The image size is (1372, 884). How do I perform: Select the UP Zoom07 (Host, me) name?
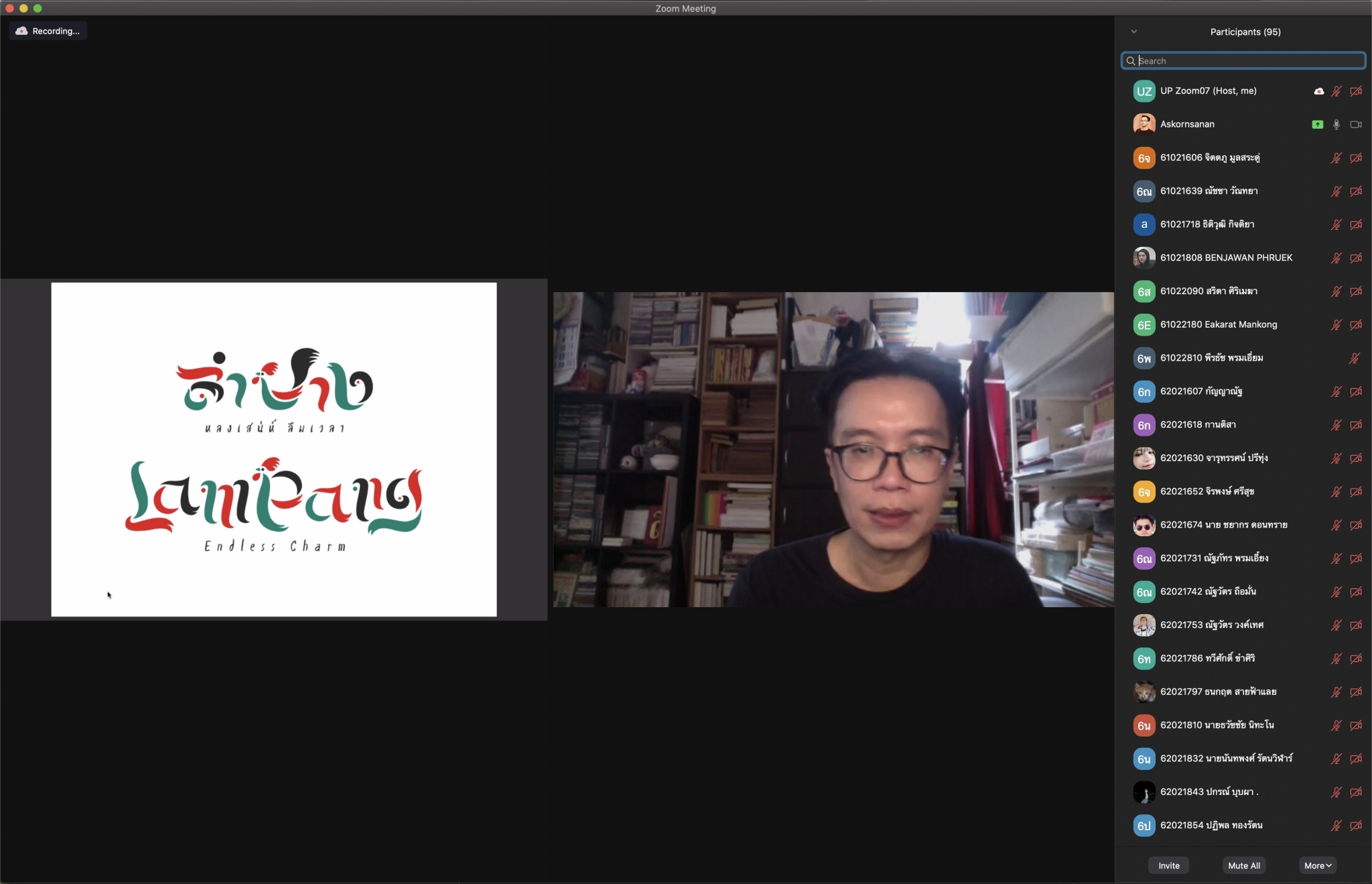(x=1209, y=91)
